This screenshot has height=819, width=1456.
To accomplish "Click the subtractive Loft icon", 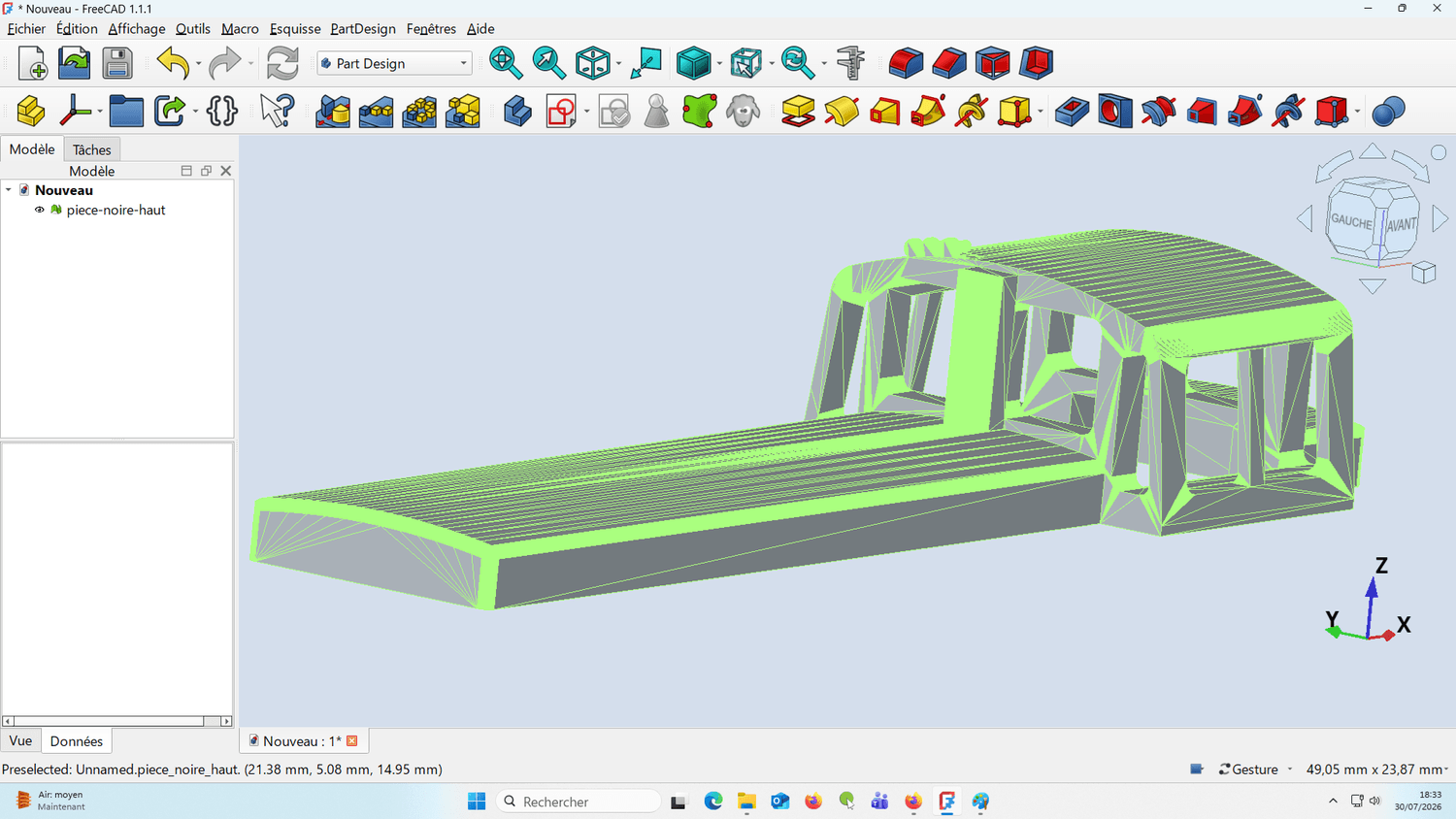I will click(1202, 112).
